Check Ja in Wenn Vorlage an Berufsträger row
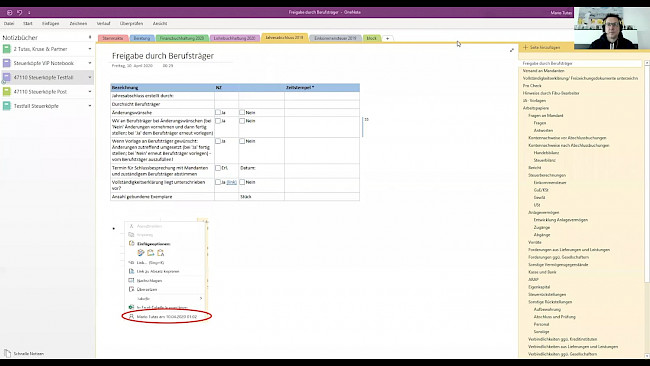Screen dimensions: 650x366 coord(218,141)
